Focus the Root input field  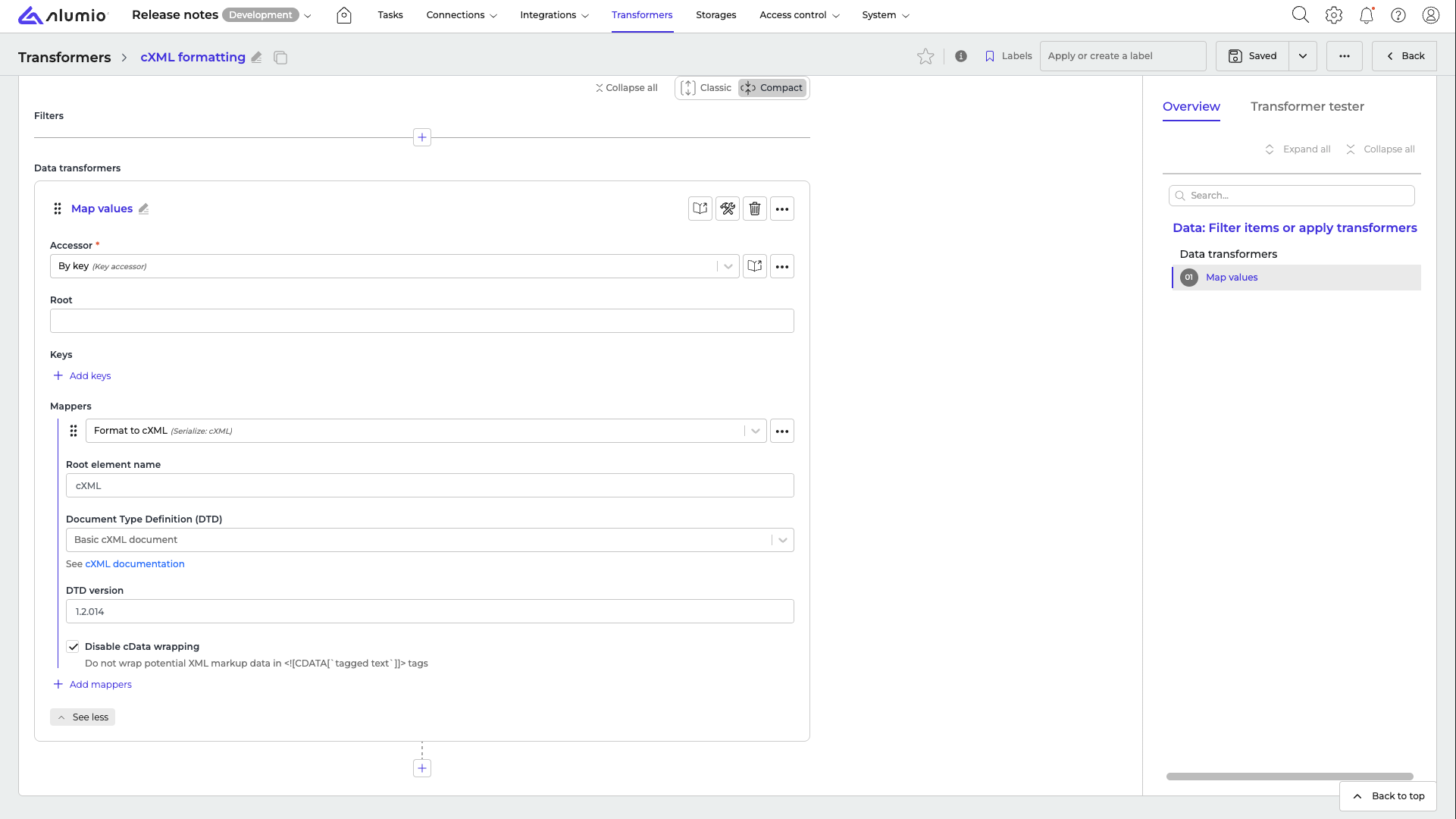coord(422,321)
